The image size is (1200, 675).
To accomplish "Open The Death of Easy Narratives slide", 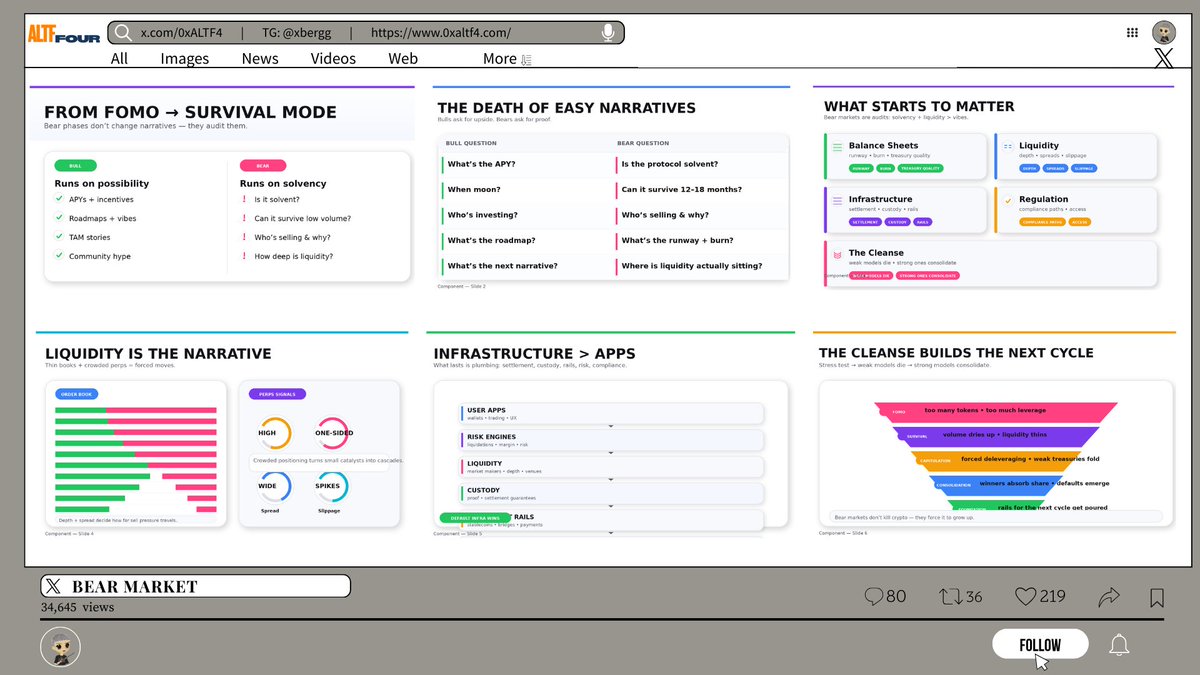I will coord(614,188).
